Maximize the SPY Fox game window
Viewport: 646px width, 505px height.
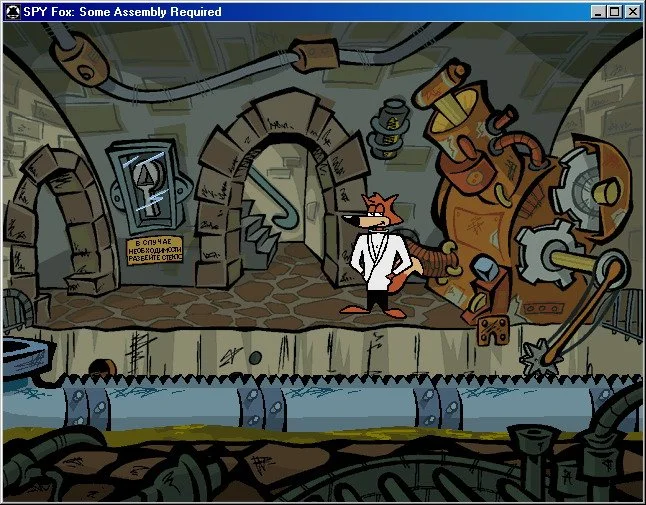point(614,12)
